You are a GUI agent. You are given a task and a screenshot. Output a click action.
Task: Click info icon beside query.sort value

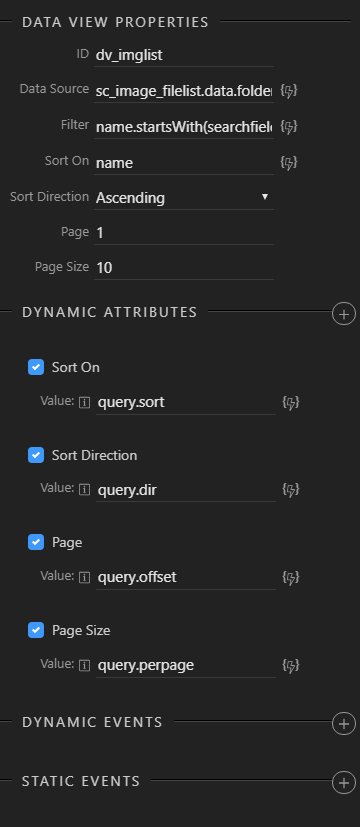84,402
